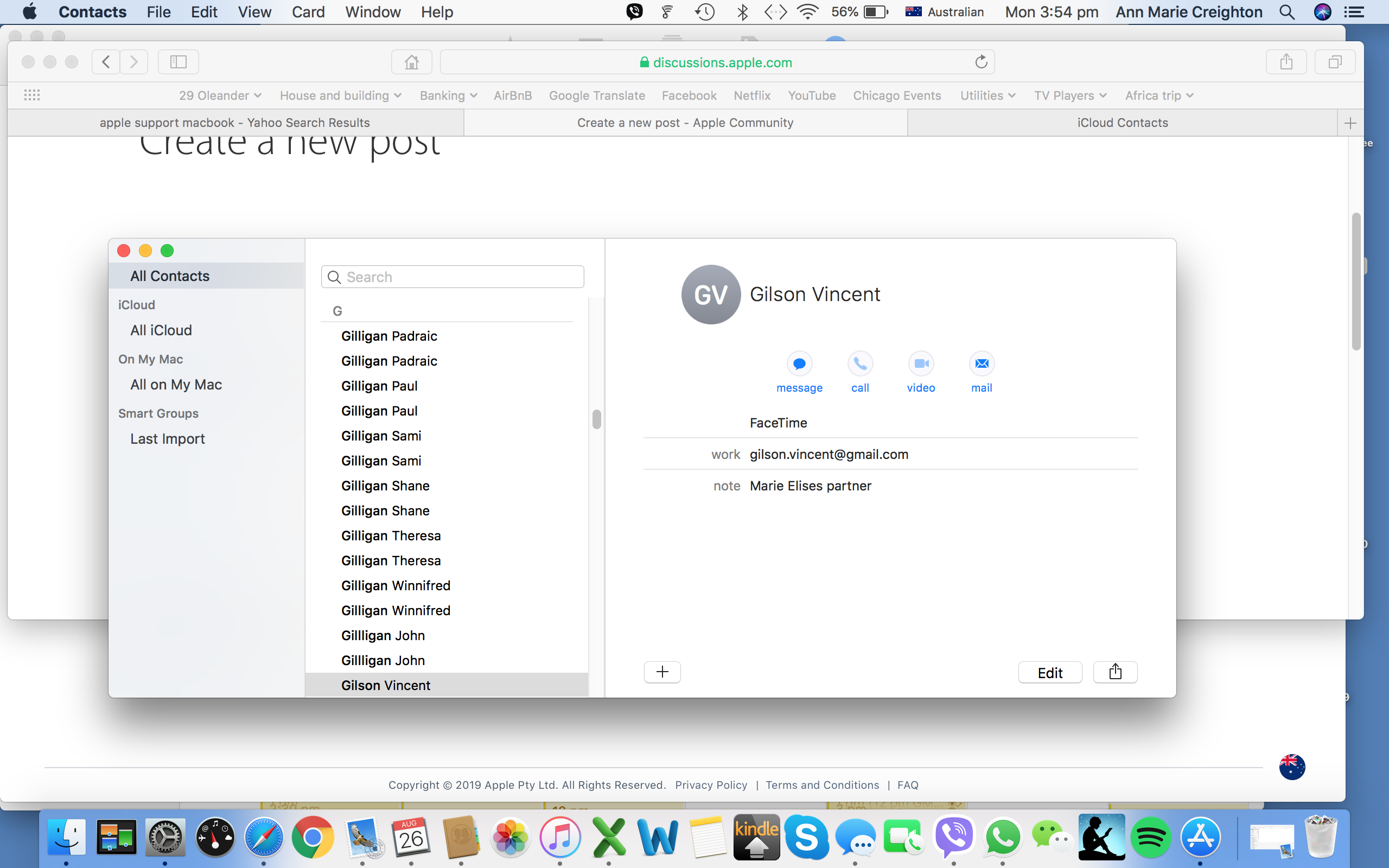Reload page with the refresh icon

[981, 62]
